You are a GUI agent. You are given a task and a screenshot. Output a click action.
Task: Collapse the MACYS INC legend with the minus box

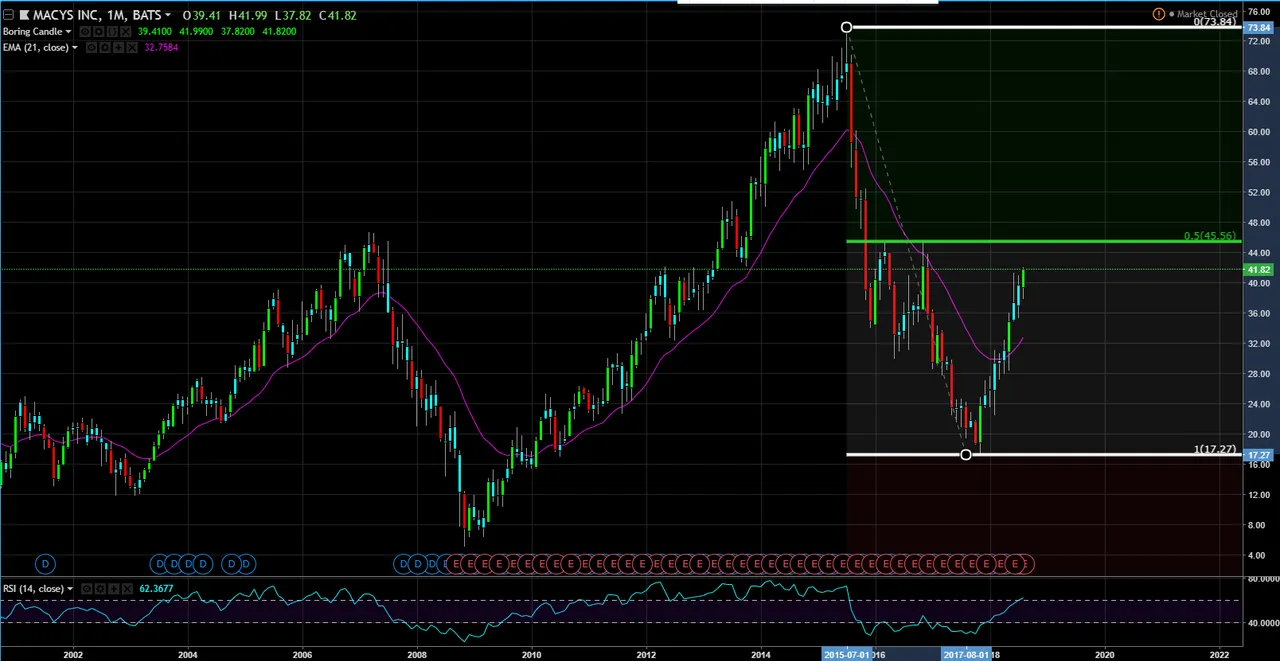pyautogui.click(x=8, y=15)
